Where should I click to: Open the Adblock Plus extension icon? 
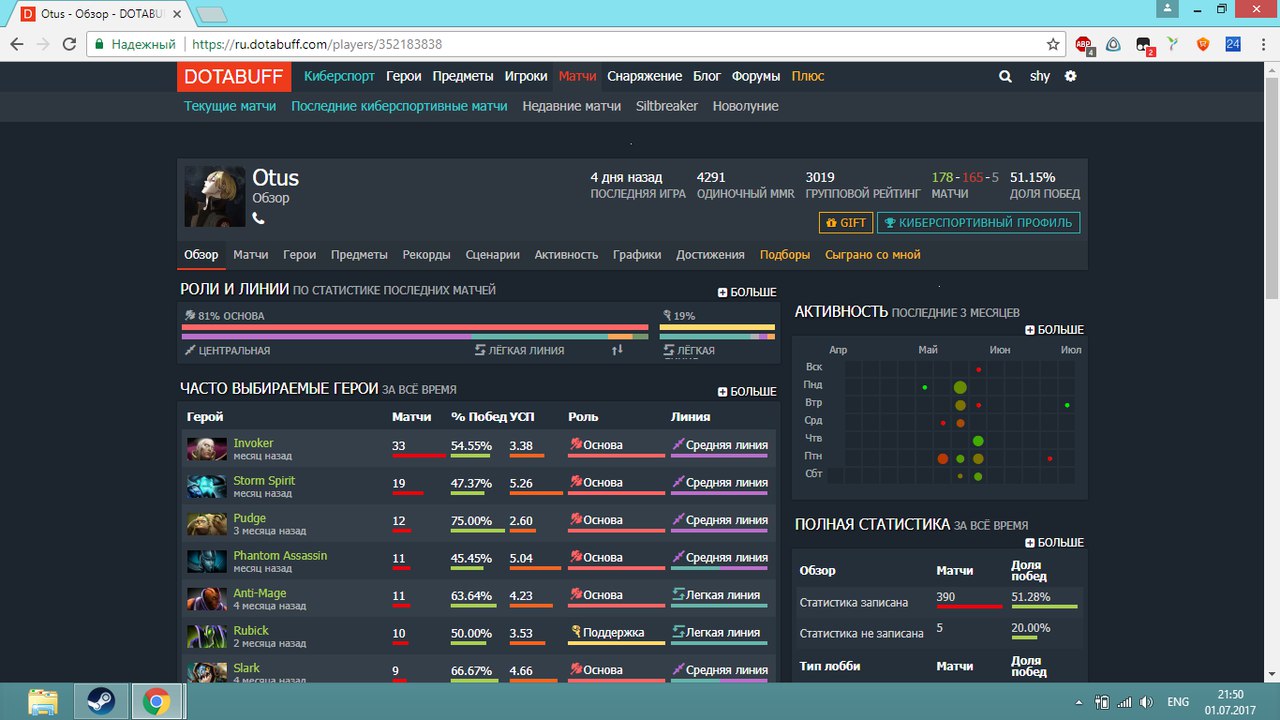click(x=1084, y=44)
